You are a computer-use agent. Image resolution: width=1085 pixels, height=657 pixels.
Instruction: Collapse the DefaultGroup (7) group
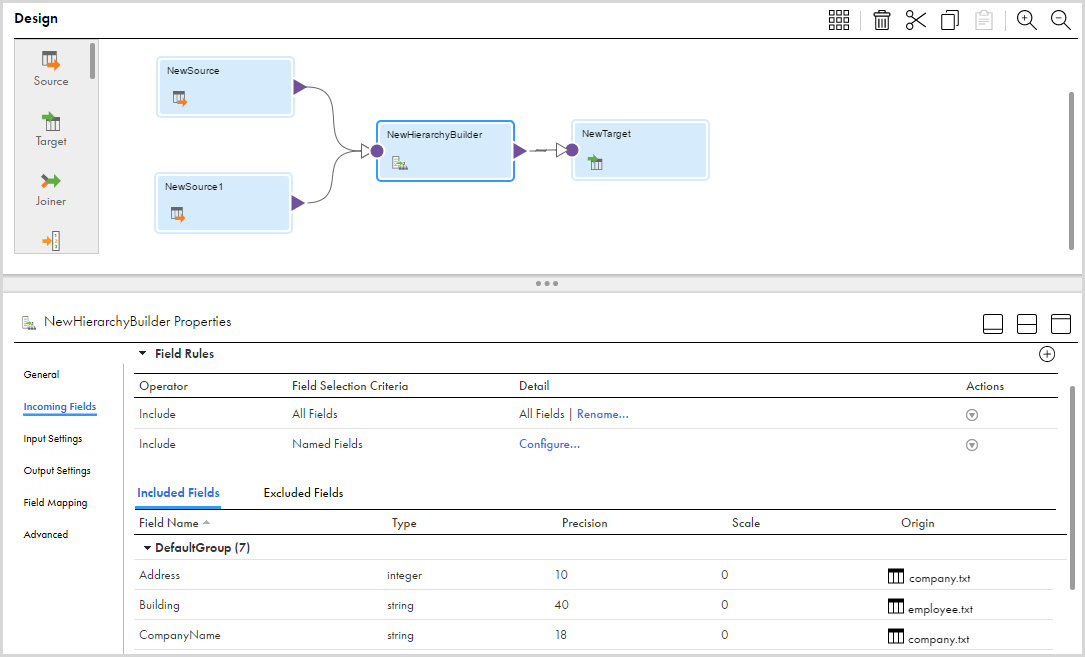147,548
